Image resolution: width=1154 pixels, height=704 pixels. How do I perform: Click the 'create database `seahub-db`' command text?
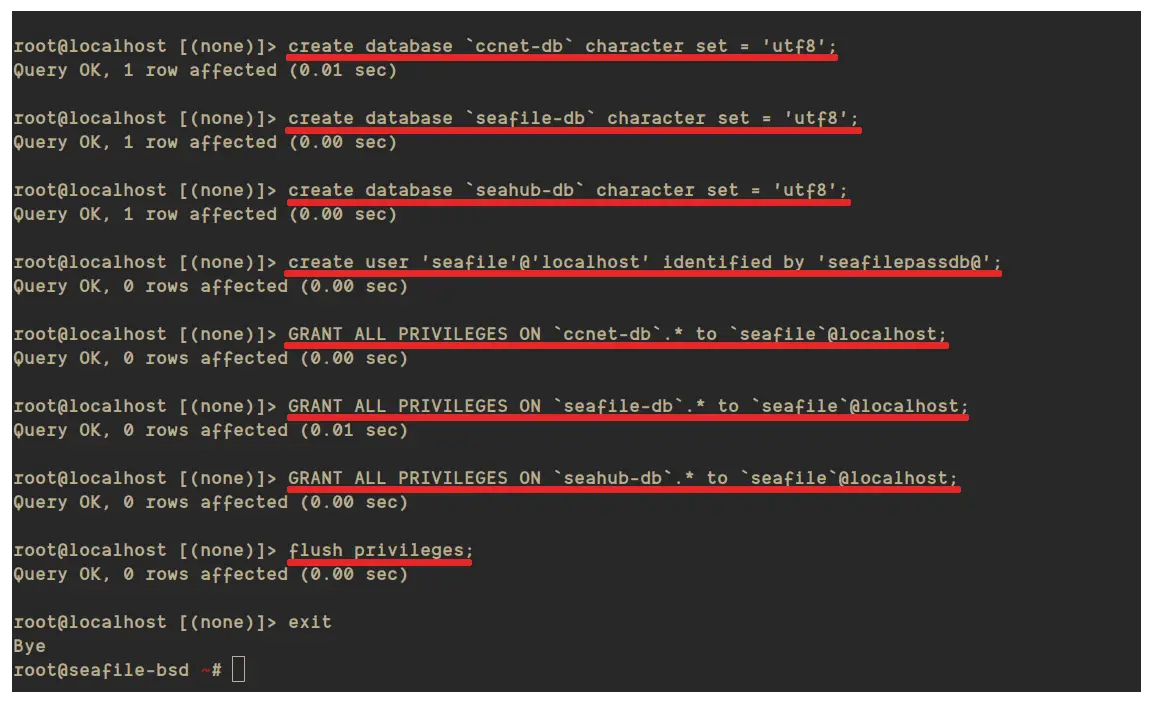(x=567, y=191)
